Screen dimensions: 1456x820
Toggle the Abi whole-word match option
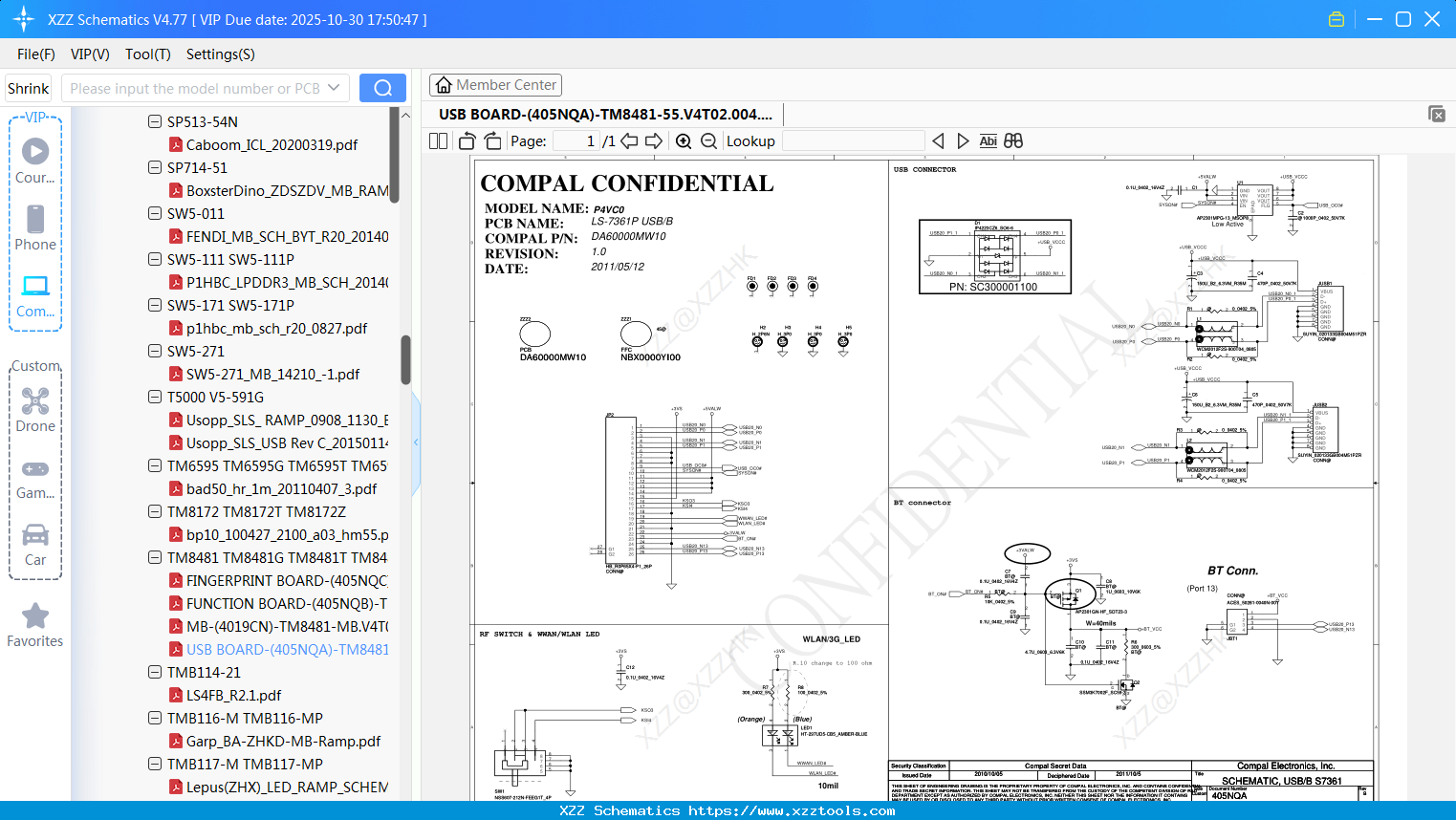[988, 140]
